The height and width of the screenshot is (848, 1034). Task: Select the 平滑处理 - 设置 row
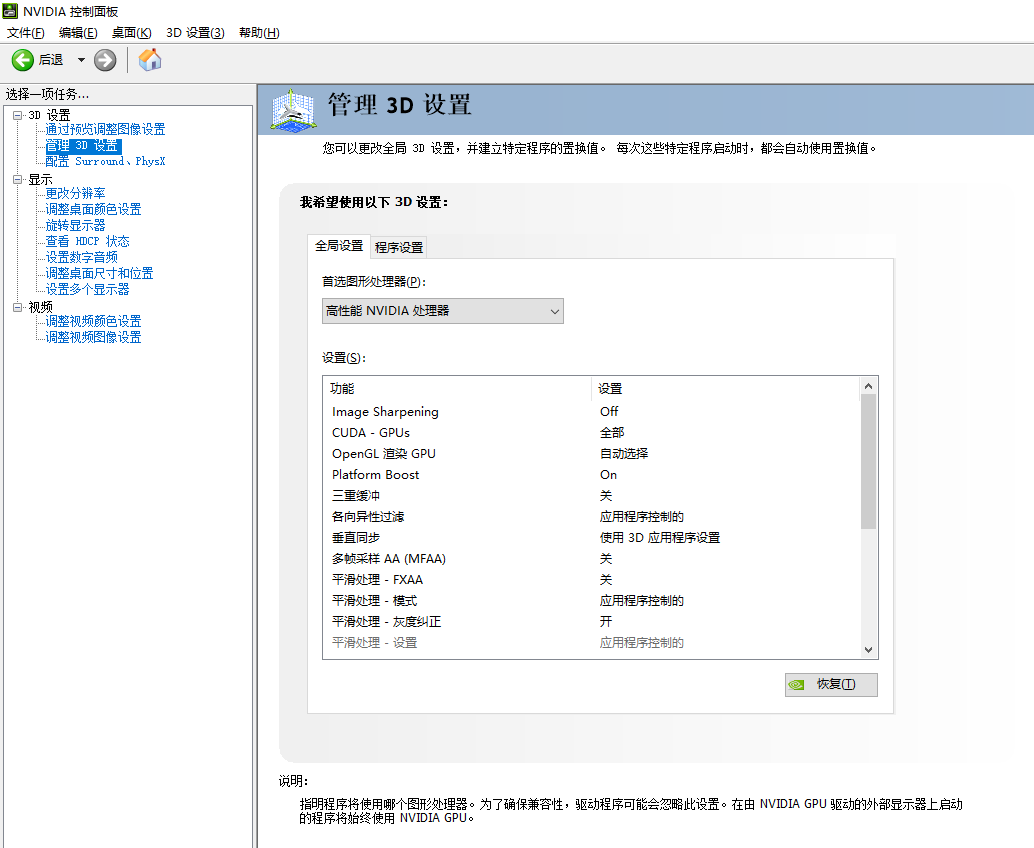[x=592, y=643]
